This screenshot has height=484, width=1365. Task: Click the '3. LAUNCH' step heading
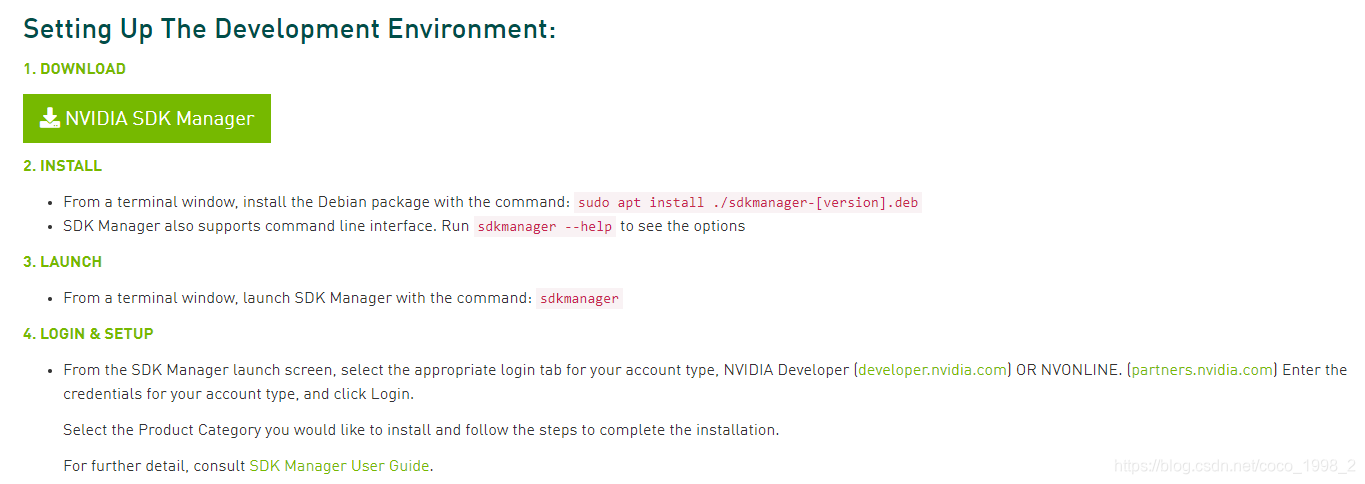tap(63, 262)
